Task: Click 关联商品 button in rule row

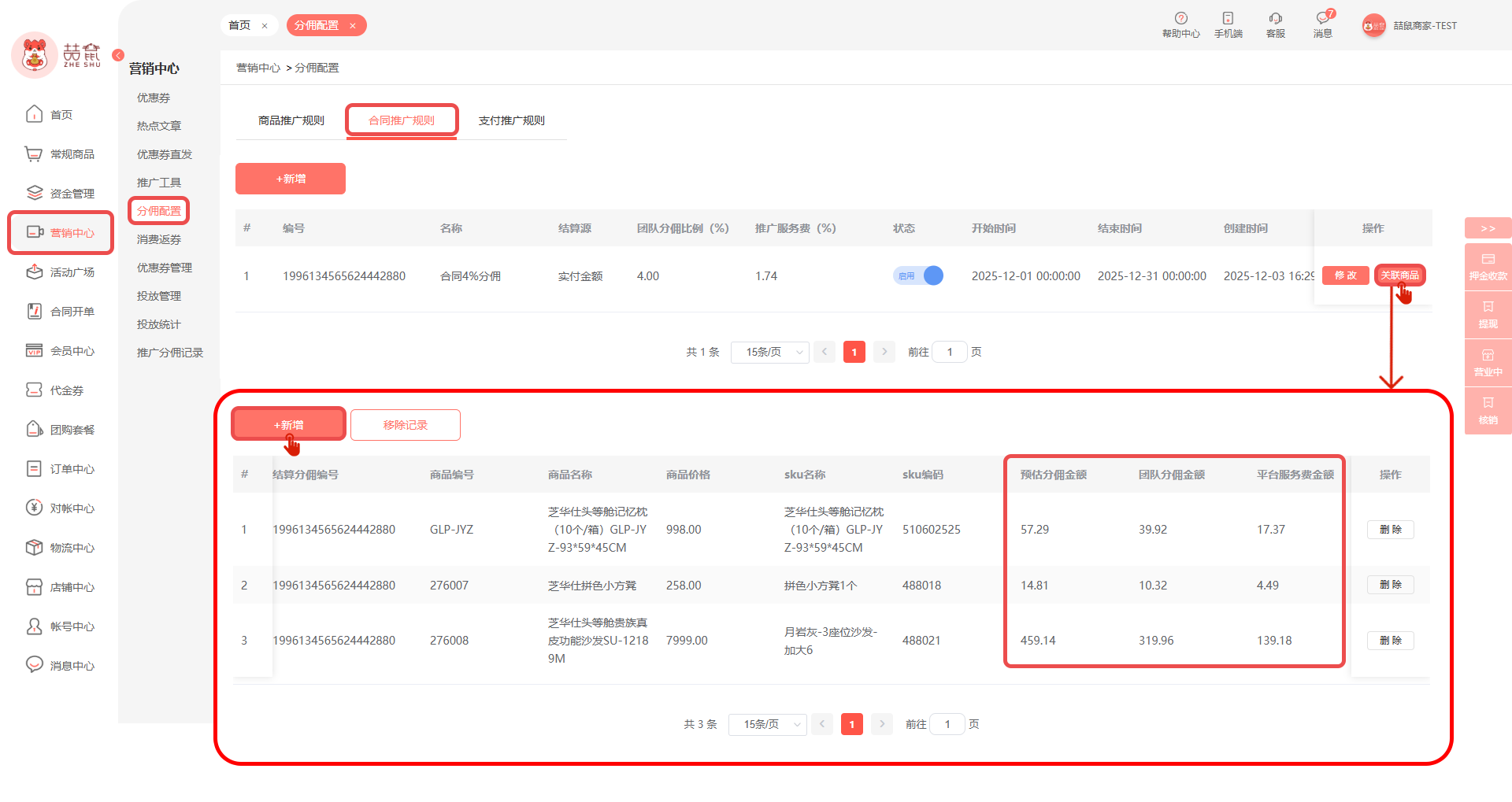Action: pyautogui.click(x=1399, y=275)
